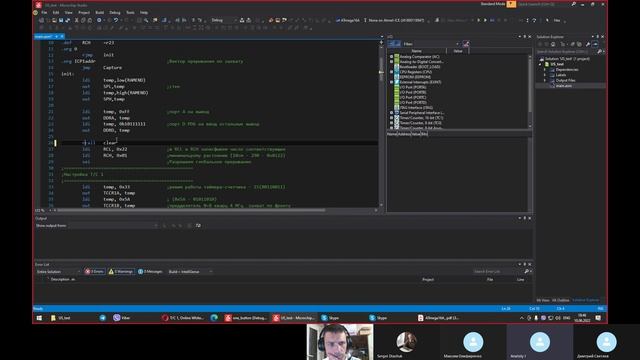Click the orange notification flag icon
This screenshot has width=640, height=360.
[511, 4]
